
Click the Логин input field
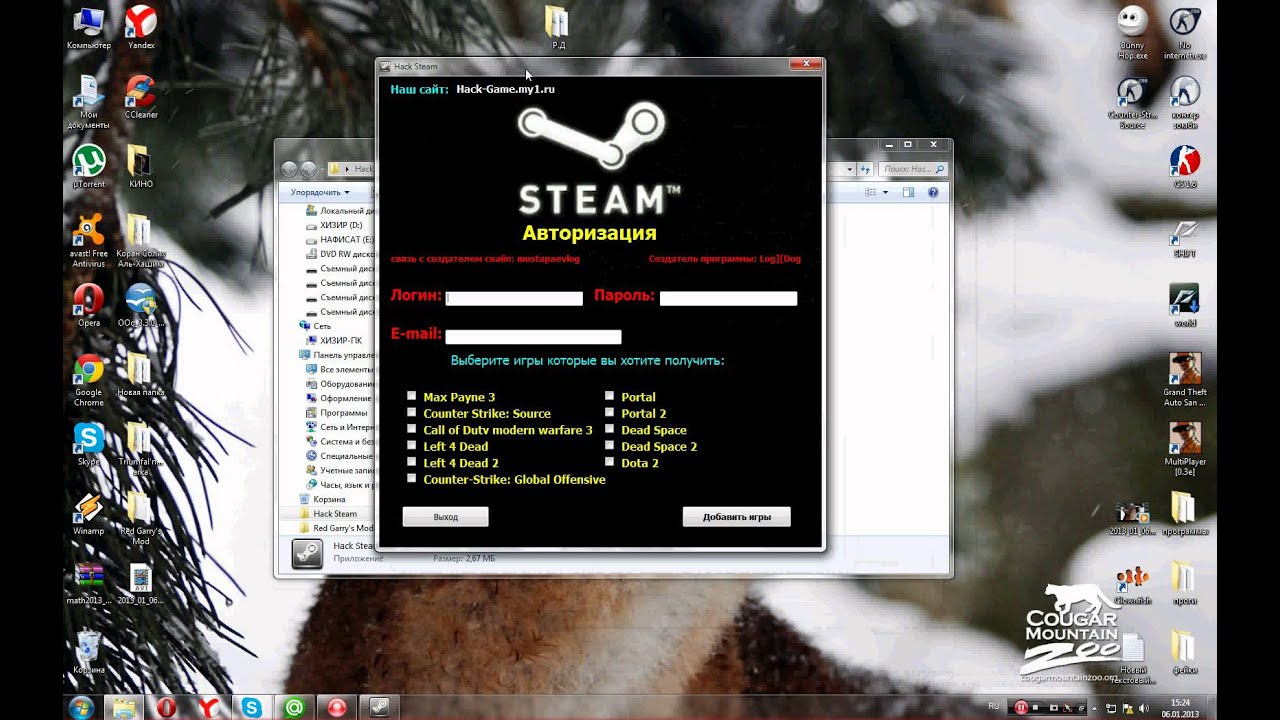click(x=514, y=298)
